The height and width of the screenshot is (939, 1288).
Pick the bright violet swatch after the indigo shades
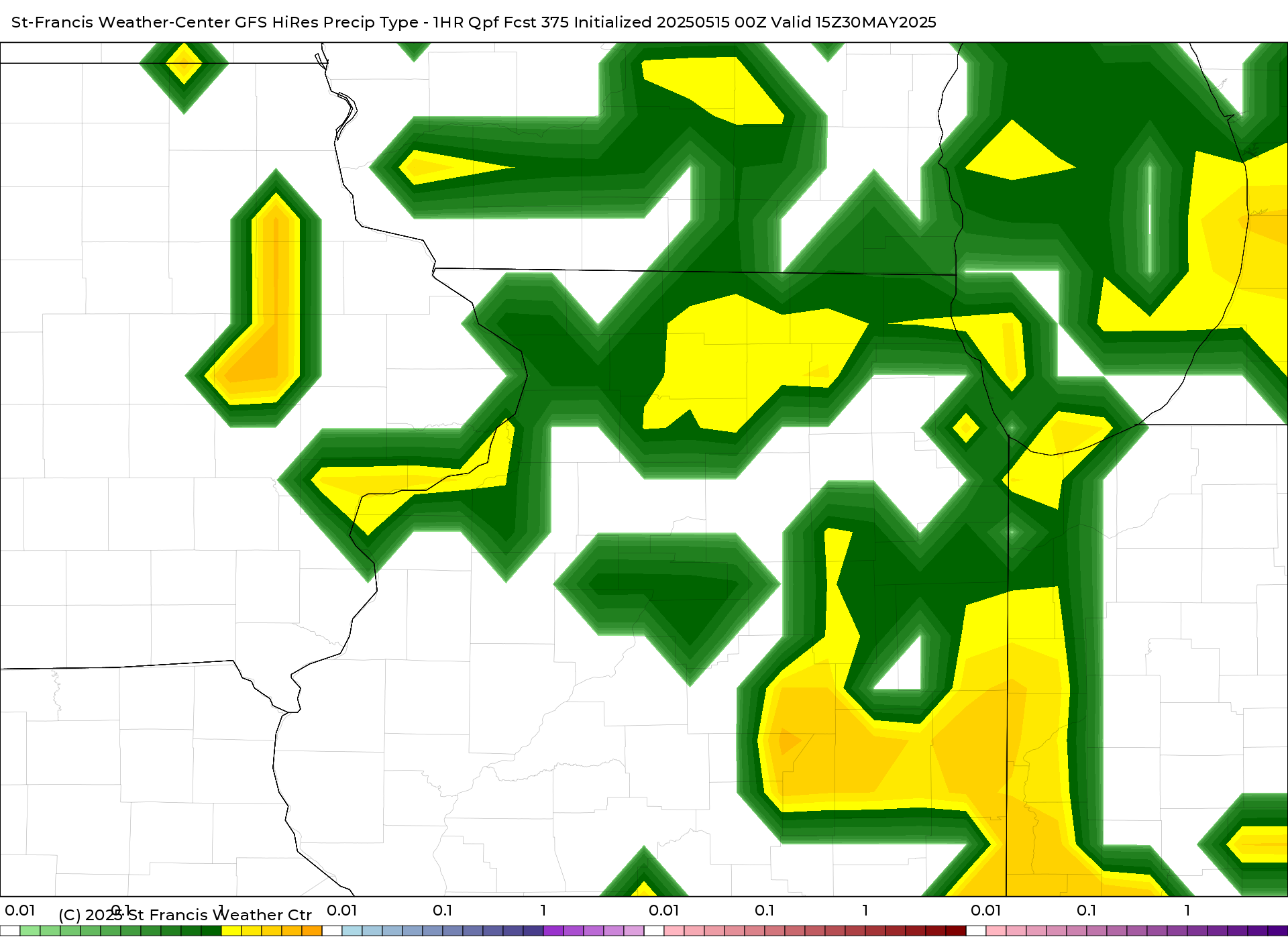click(x=553, y=931)
